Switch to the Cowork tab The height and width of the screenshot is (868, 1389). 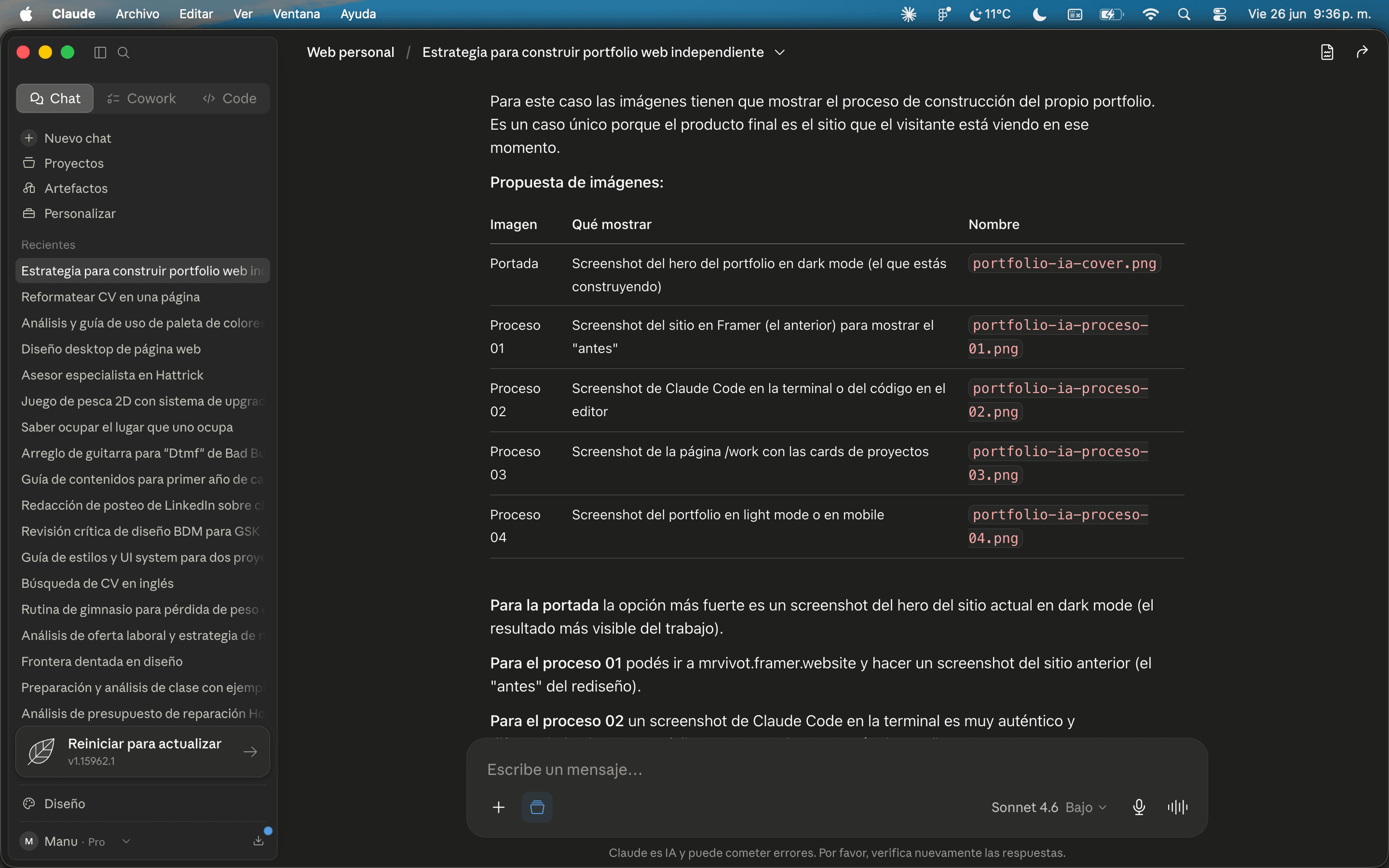point(142,99)
